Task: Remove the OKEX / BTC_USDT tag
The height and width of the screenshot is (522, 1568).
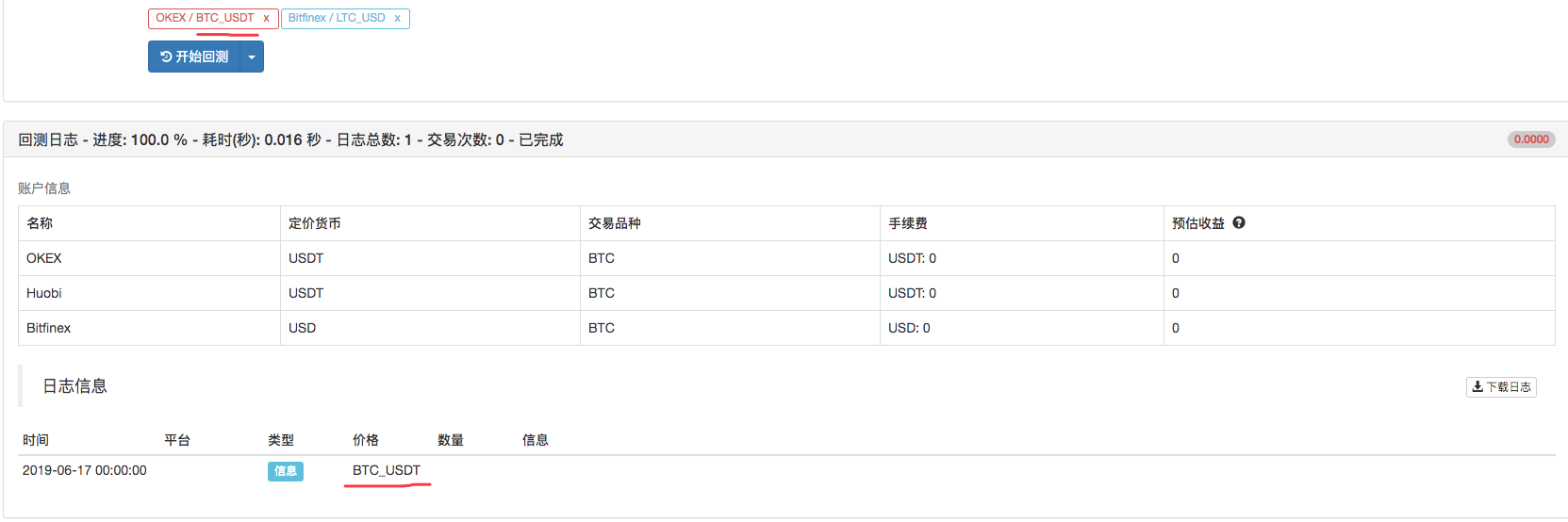Action: 266,18
